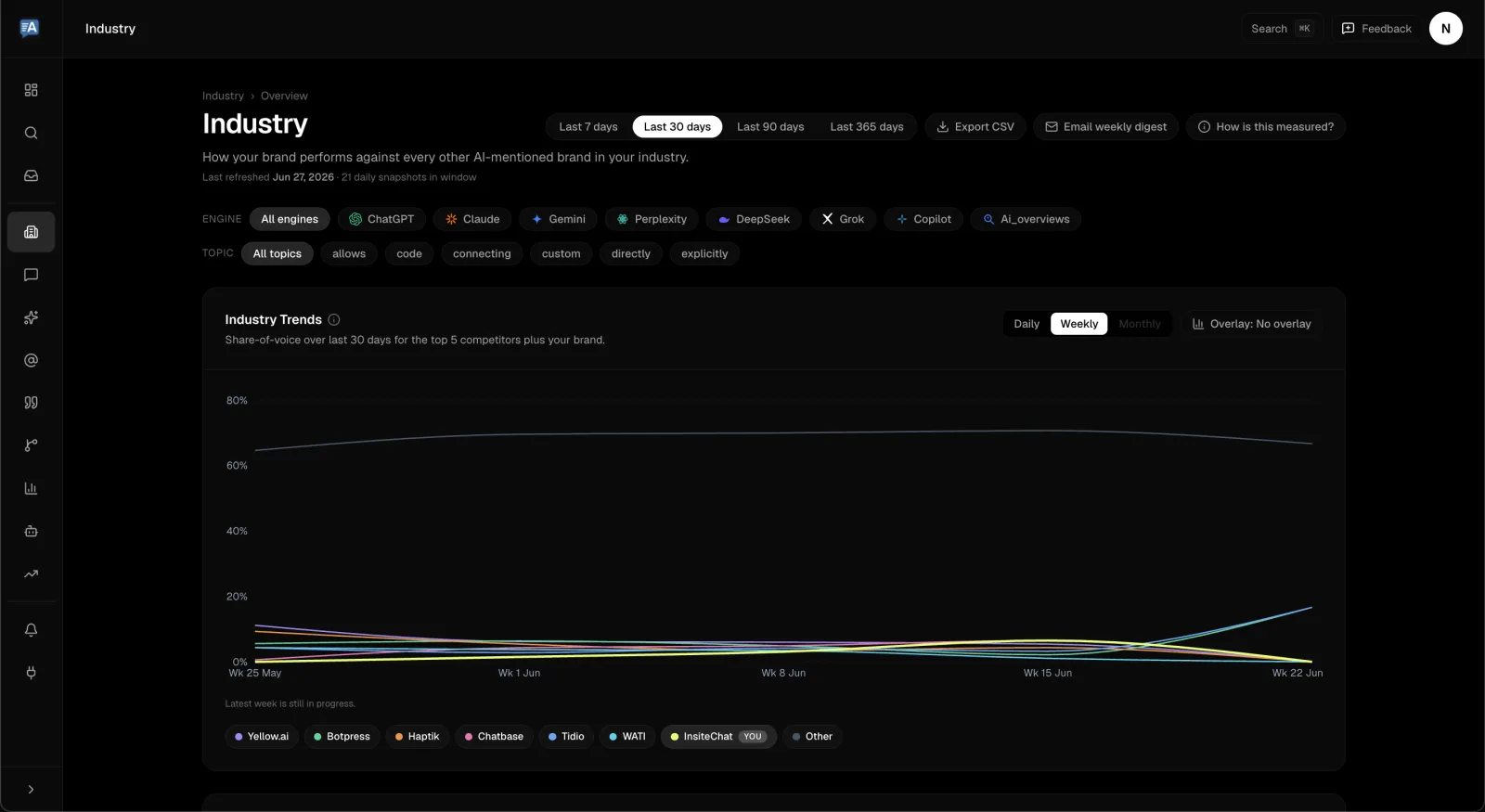1485x812 pixels.
Task: Open the git branch icon in sidebar
Action: tap(31, 445)
